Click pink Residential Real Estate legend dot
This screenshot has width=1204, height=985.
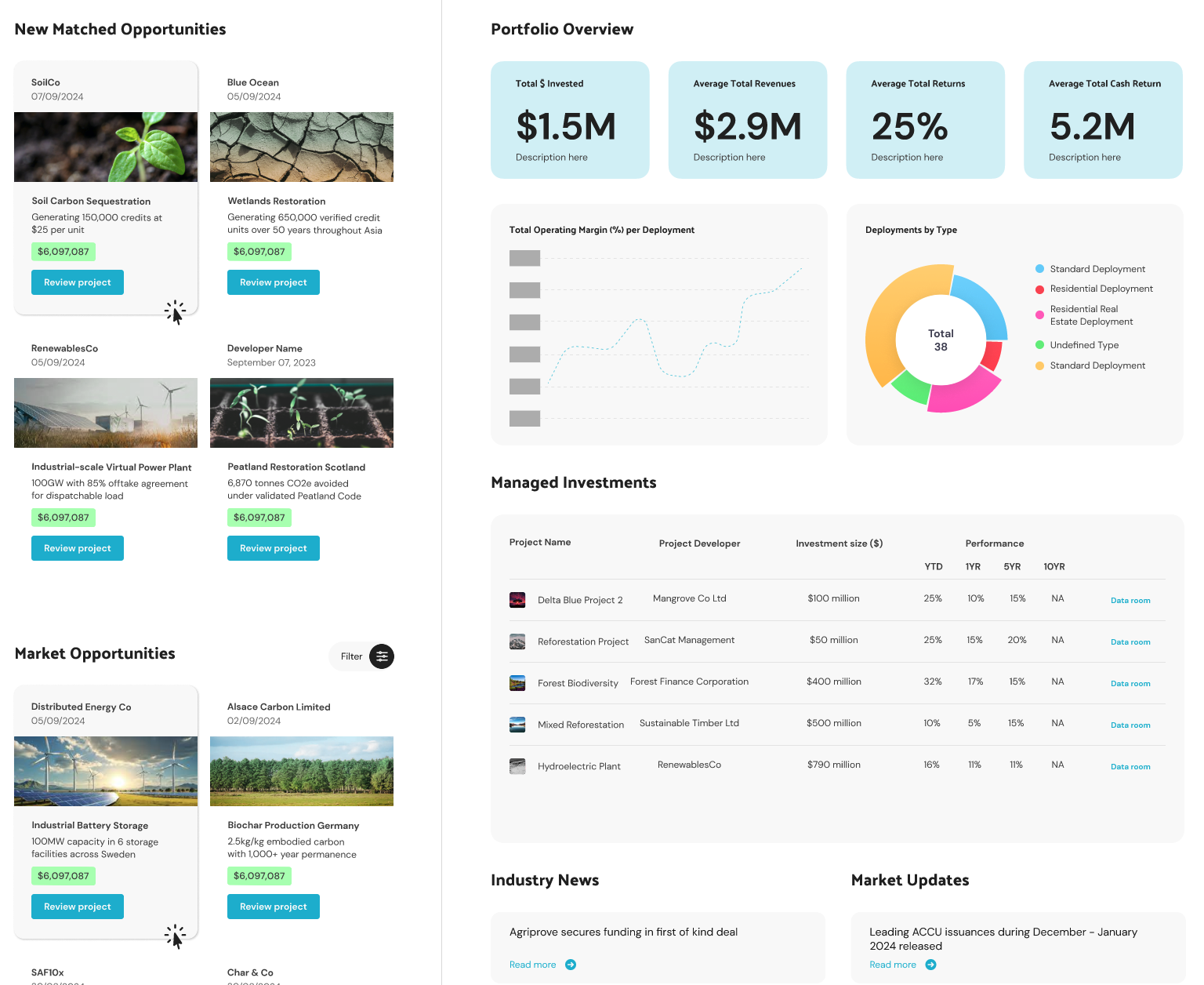[x=1039, y=315]
